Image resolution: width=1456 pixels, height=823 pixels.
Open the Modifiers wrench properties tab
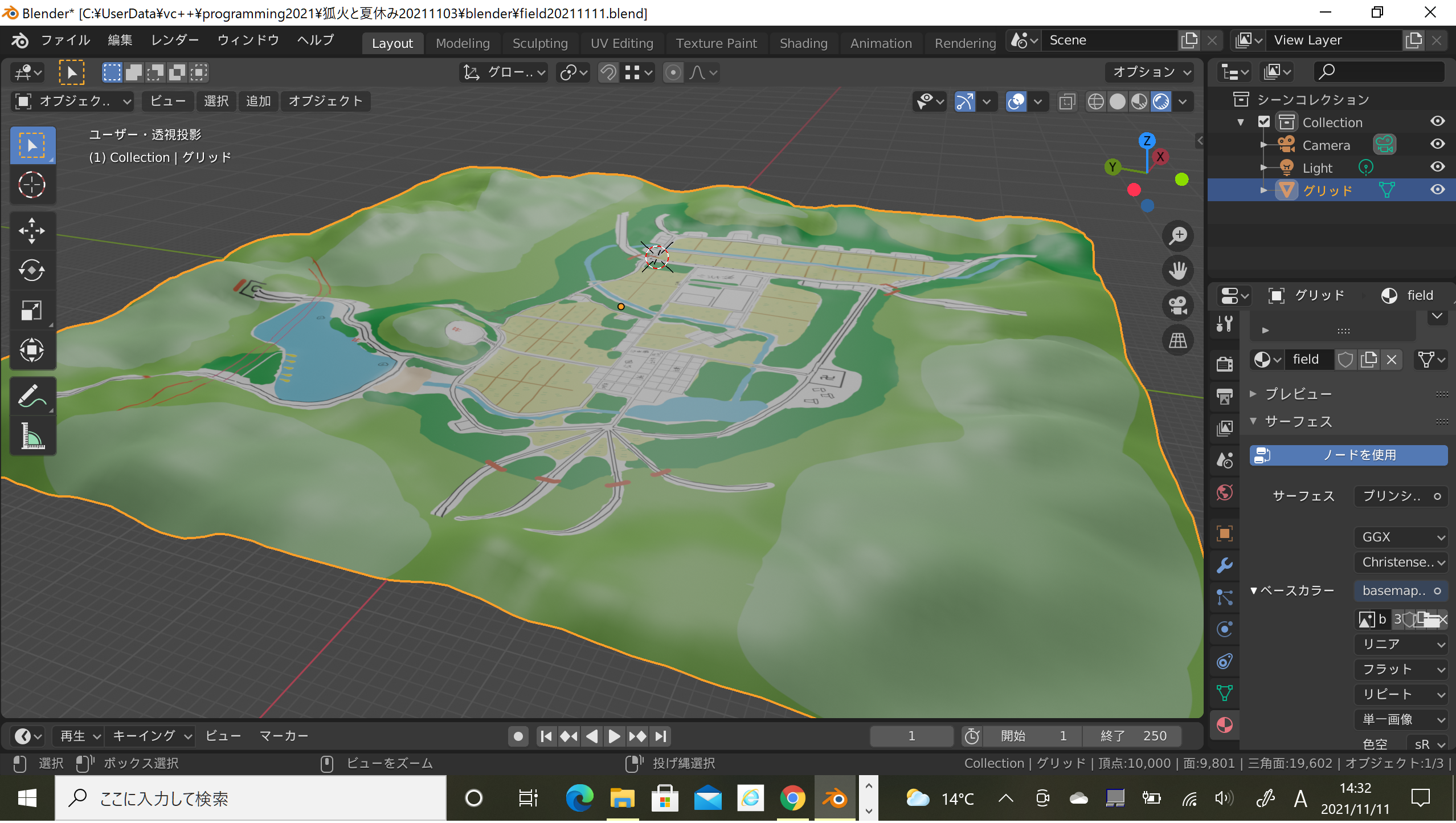(x=1224, y=565)
